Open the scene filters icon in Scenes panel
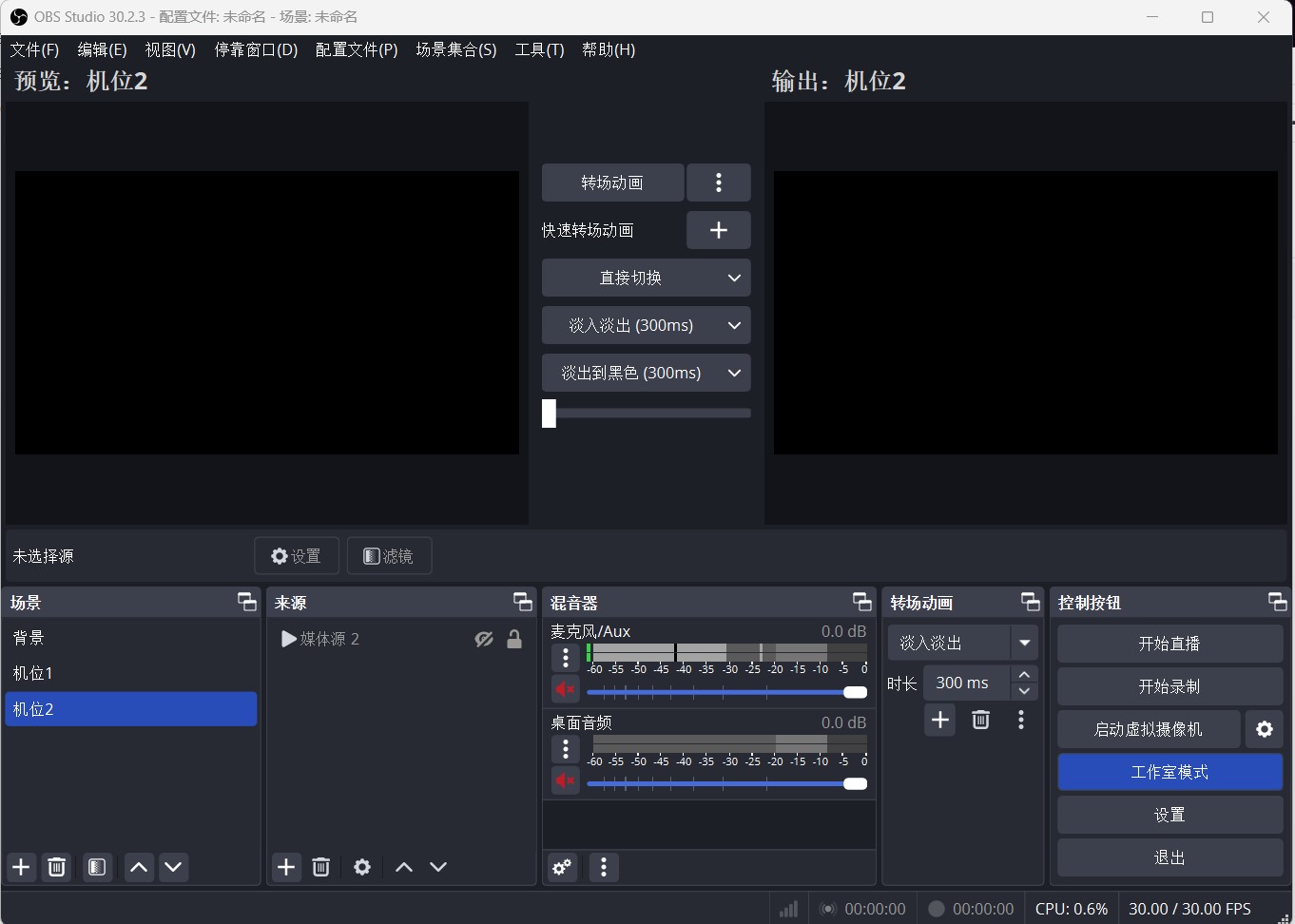This screenshot has height=924, width=1295. tap(96, 867)
